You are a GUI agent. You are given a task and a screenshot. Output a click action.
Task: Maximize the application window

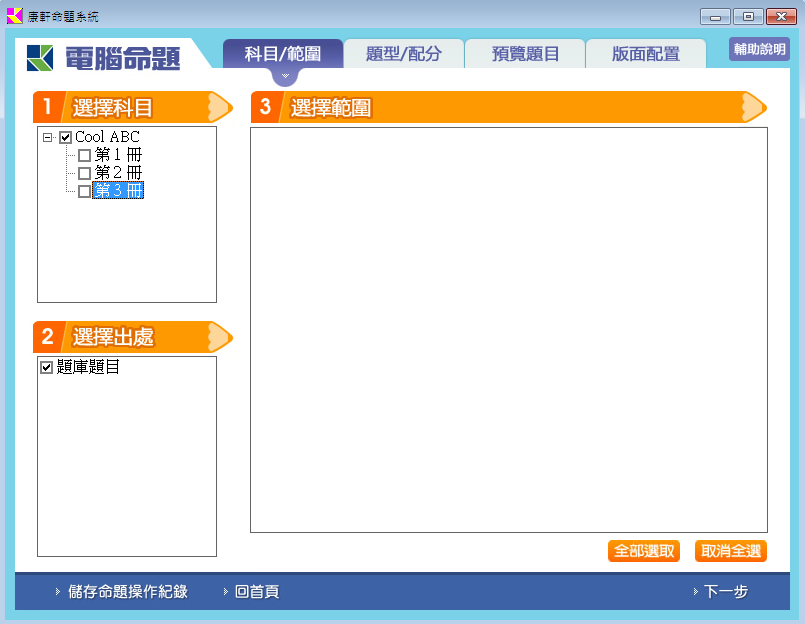[747, 17]
